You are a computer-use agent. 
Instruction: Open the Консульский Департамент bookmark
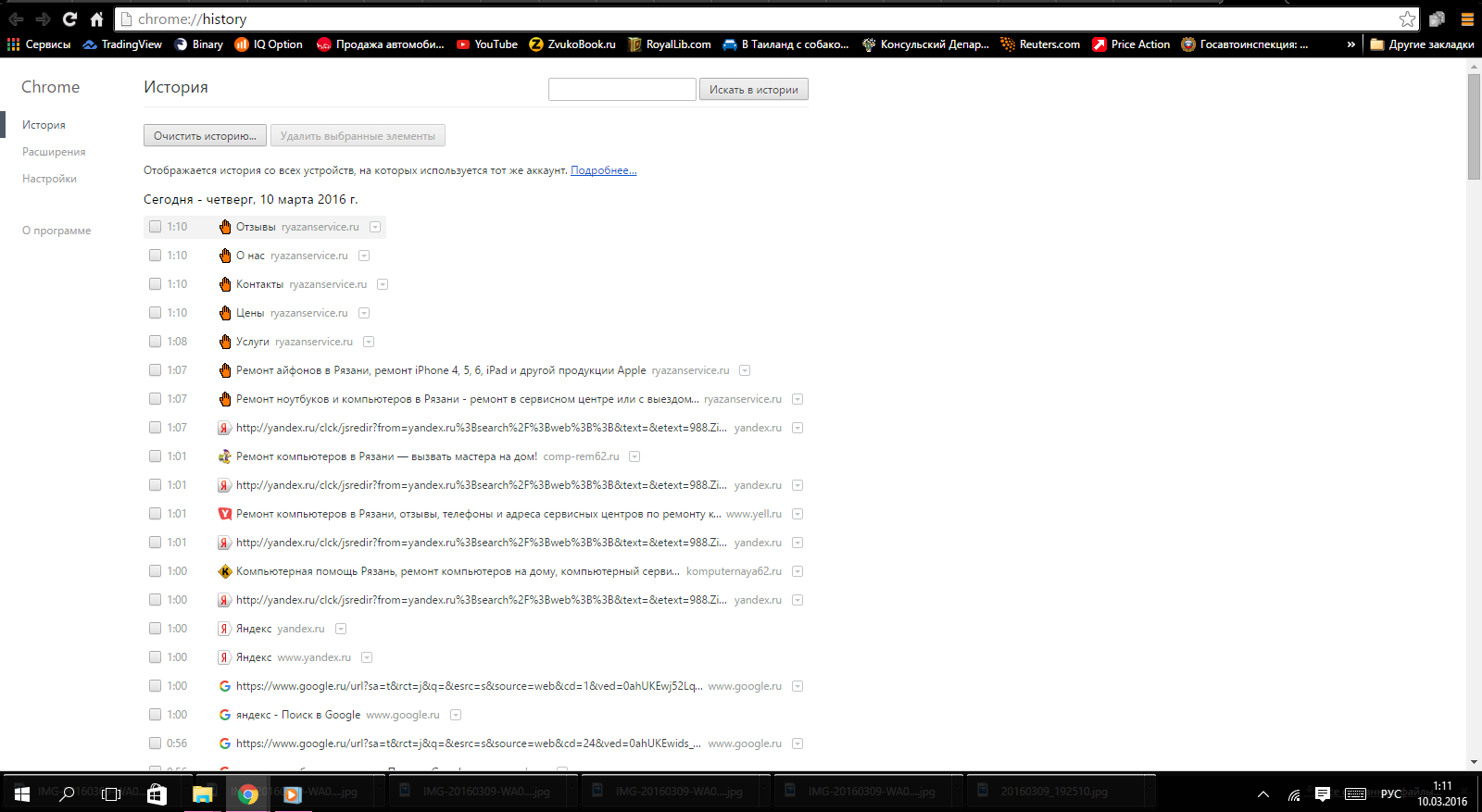point(925,44)
